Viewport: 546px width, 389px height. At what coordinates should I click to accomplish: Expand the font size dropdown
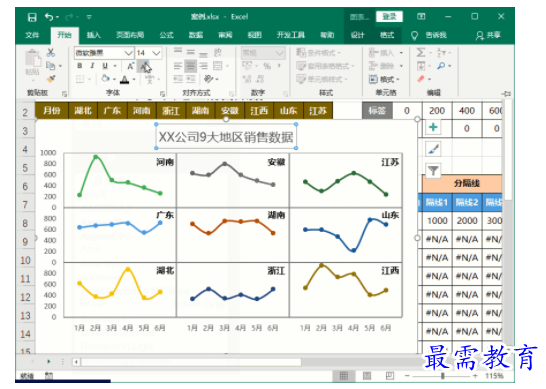tap(156, 53)
